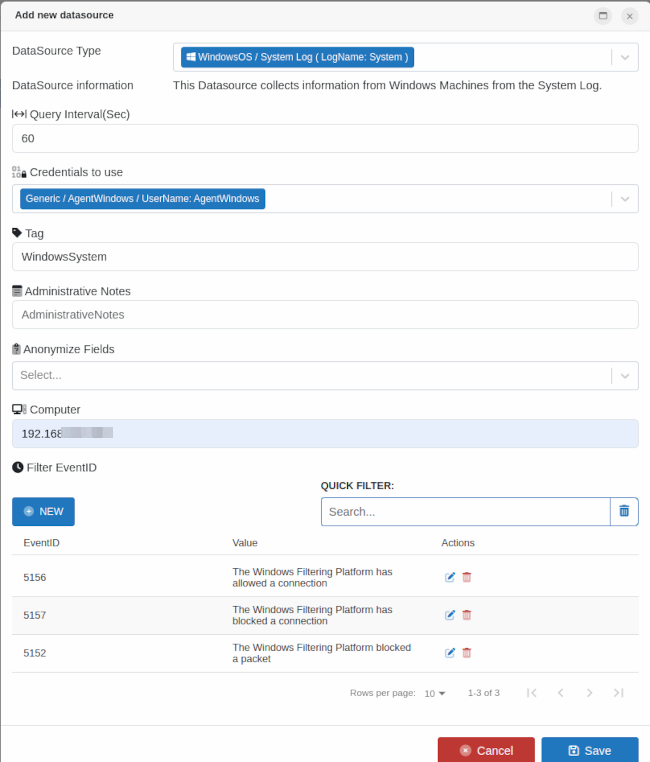Edit the 5152 EventID filter row
Viewport: 650px width, 762px height.
click(450, 653)
